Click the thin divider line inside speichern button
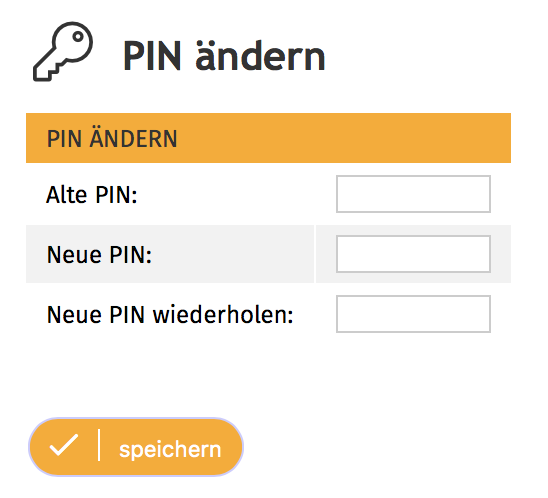 pos(99,445)
